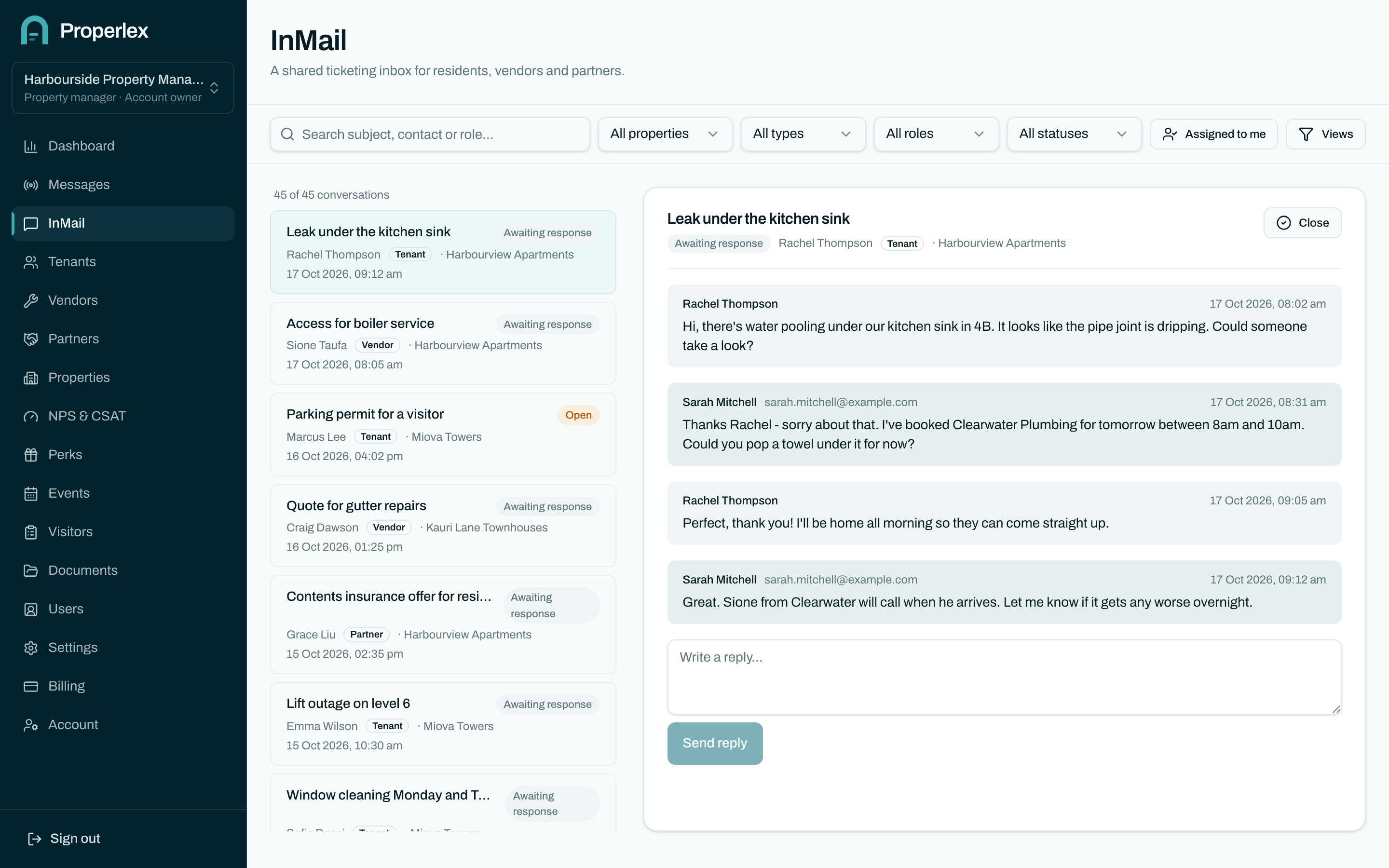Open the Window cleaning Monday conversation
Image resolution: width=1389 pixels, height=868 pixels.
coord(443,802)
